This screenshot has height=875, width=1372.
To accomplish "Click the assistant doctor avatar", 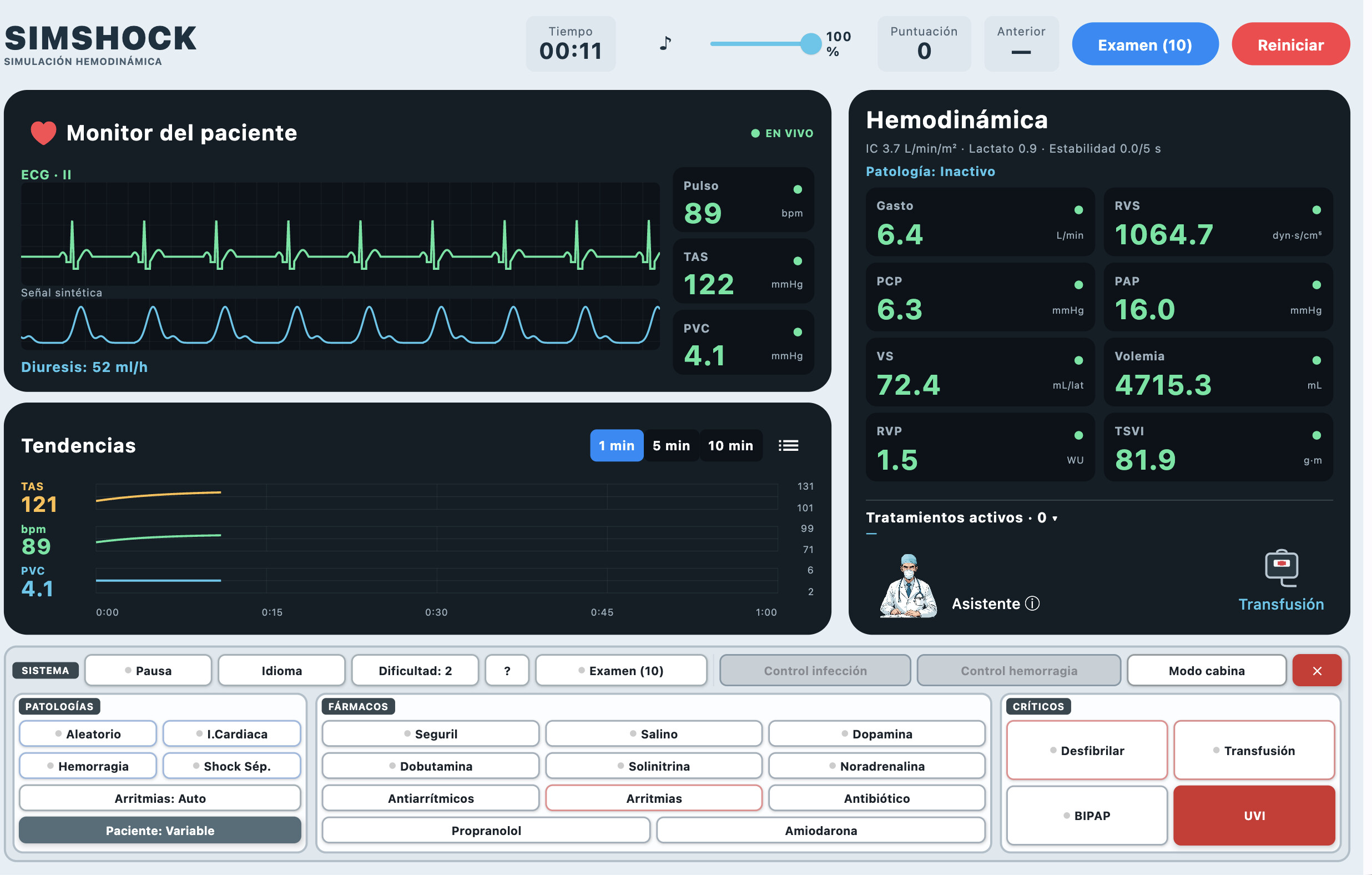I will pyautogui.click(x=907, y=585).
